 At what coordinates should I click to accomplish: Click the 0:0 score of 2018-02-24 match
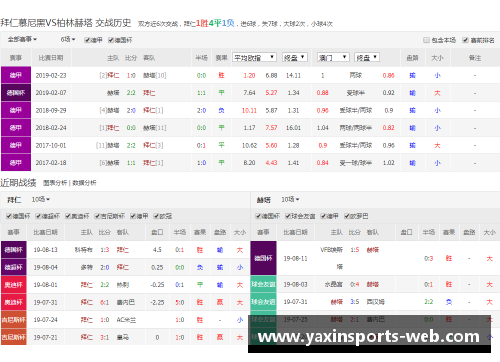(x=131, y=128)
